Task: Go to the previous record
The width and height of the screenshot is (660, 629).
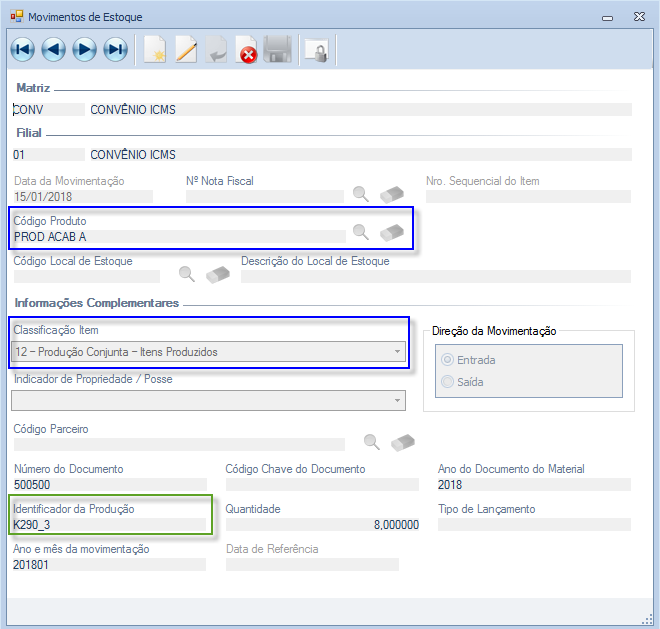Action: pyautogui.click(x=53, y=49)
